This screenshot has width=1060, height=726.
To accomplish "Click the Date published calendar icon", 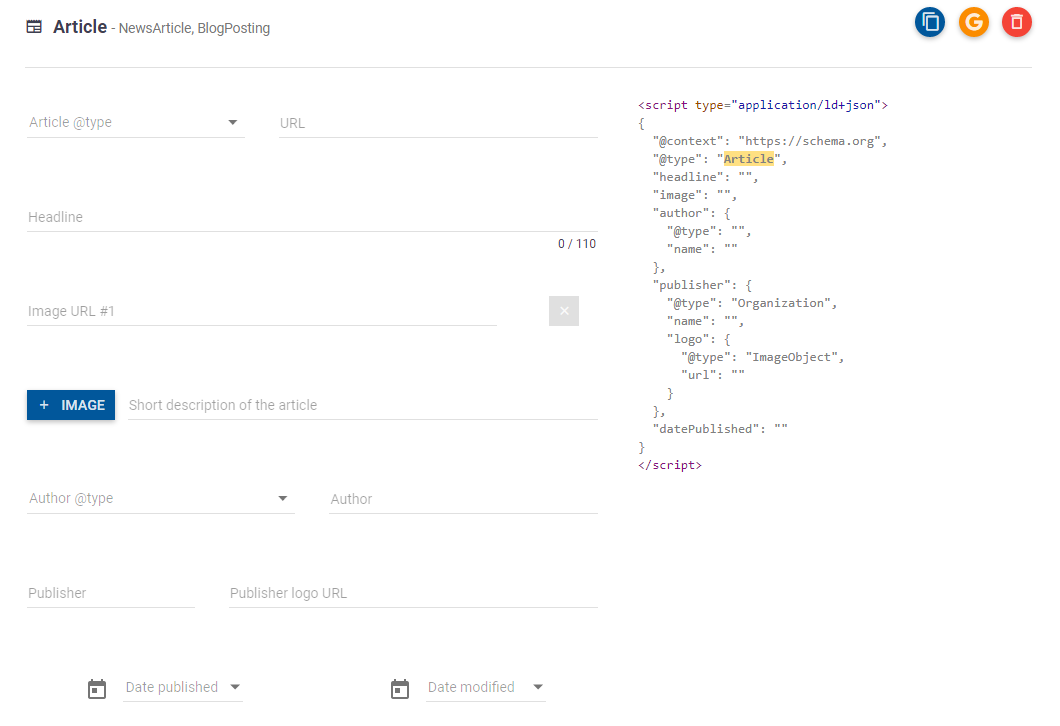I will [97, 688].
